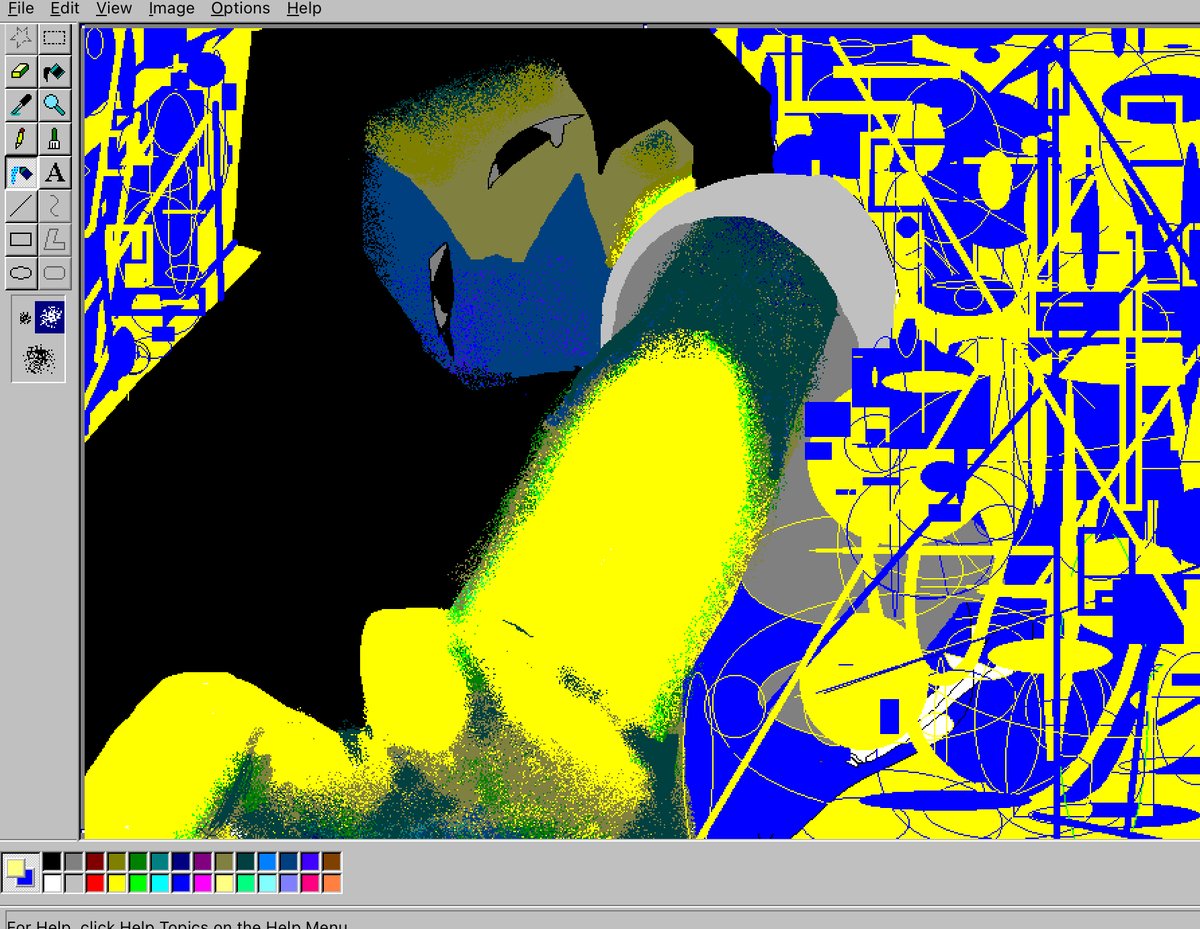1200x929 pixels.
Task: Select the Brush tool
Action: point(55,139)
